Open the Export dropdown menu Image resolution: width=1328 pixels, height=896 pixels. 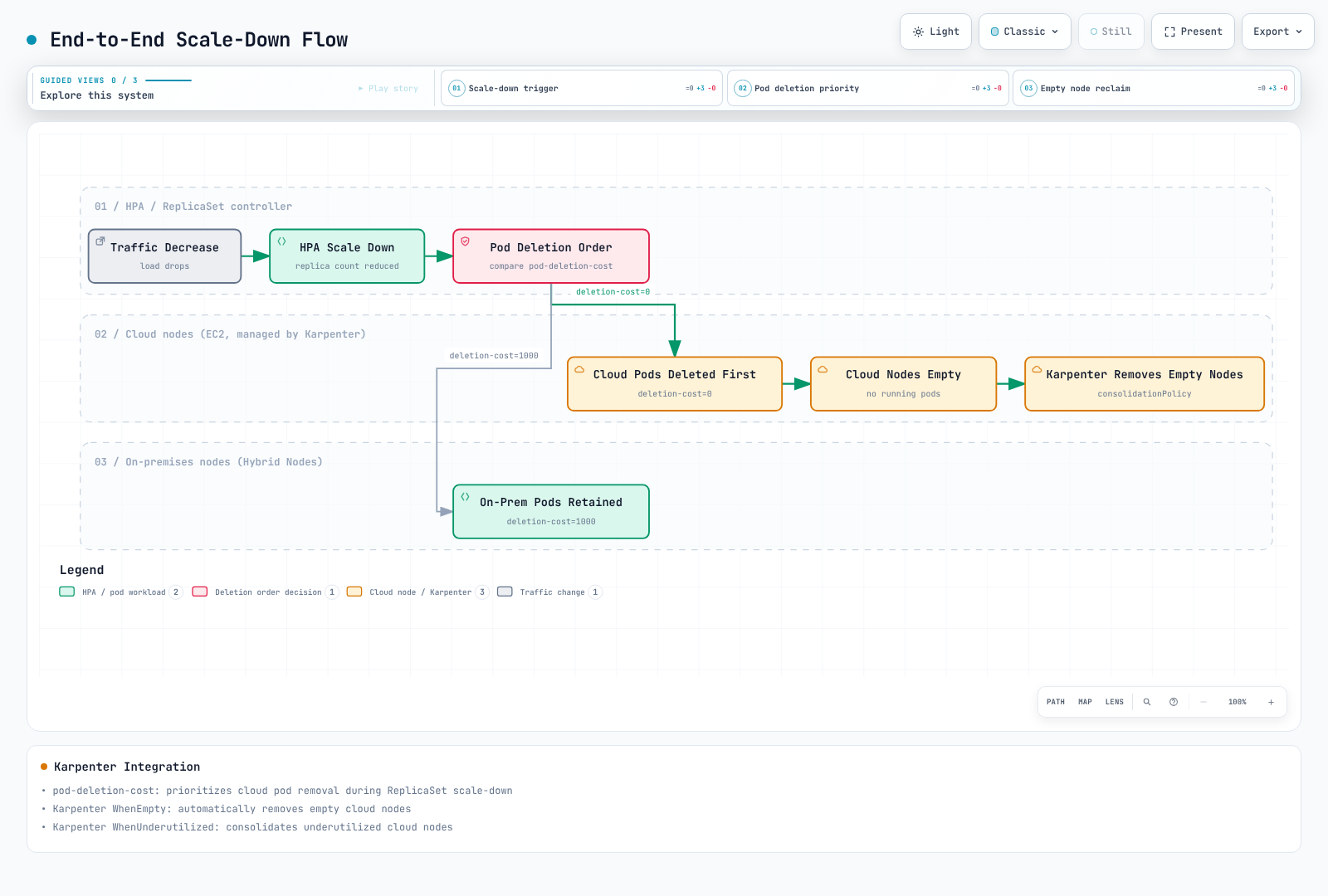1277,32
